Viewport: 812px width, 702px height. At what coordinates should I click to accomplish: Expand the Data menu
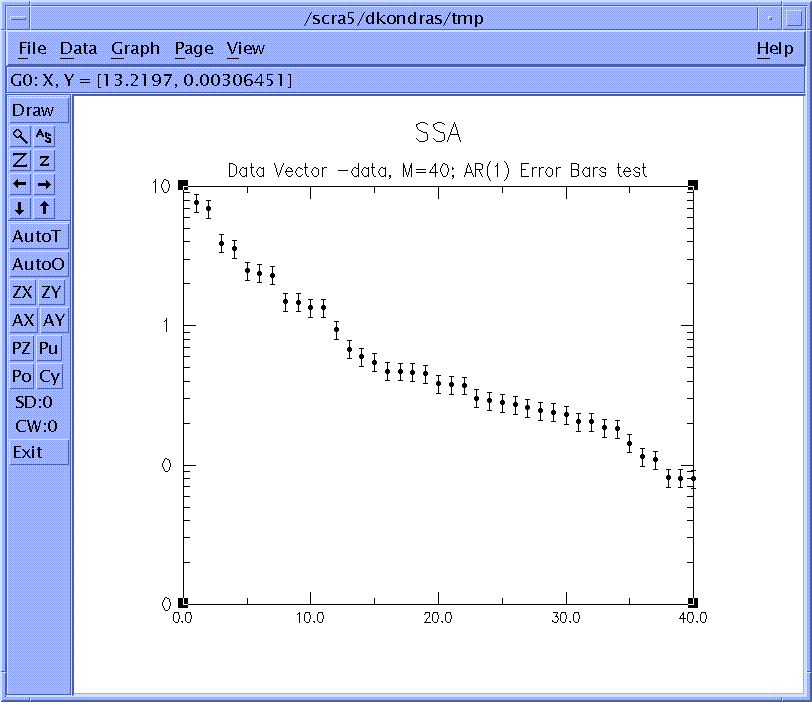coord(78,48)
